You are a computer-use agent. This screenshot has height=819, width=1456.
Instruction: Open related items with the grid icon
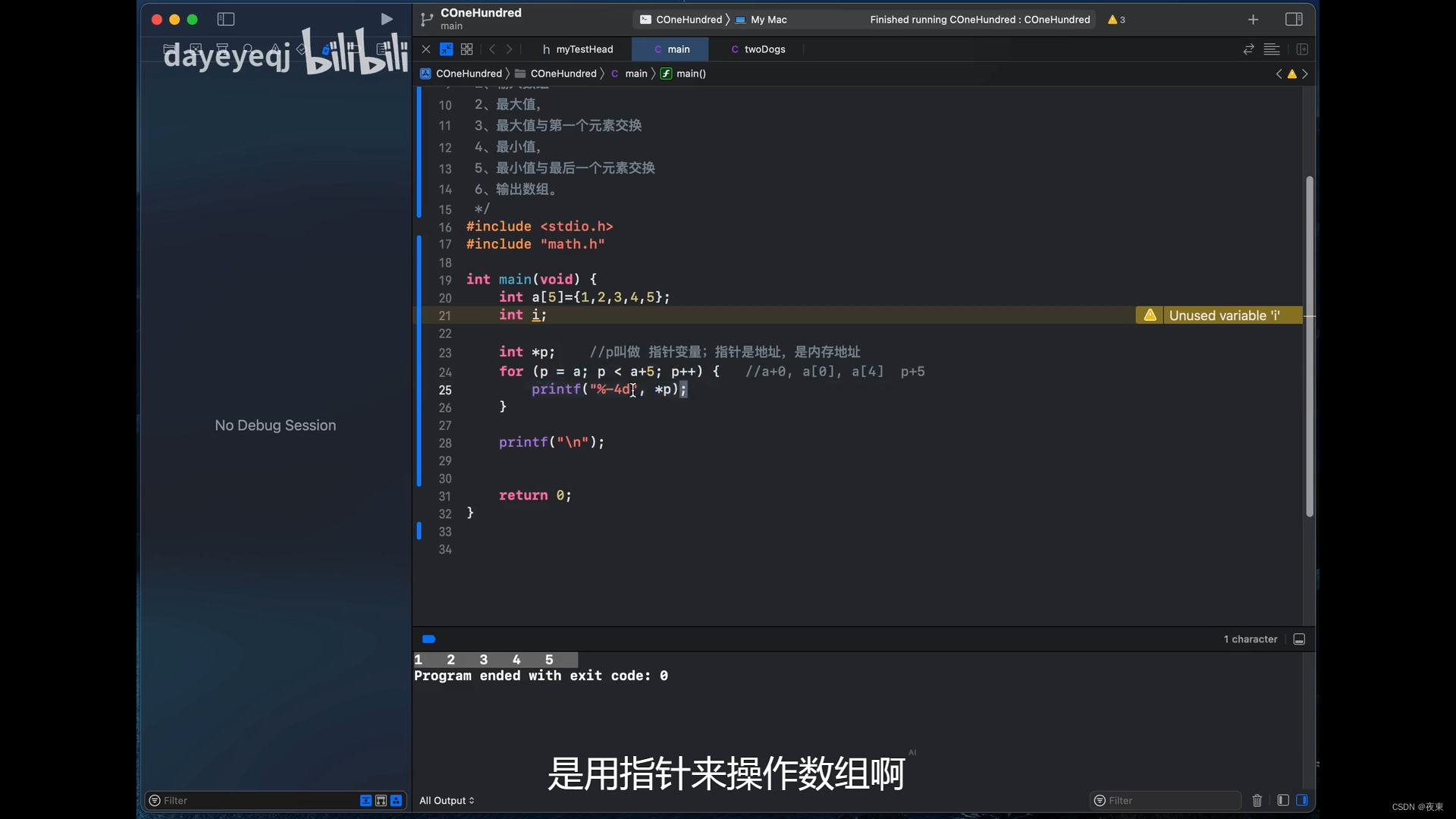(x=466, y=49)
